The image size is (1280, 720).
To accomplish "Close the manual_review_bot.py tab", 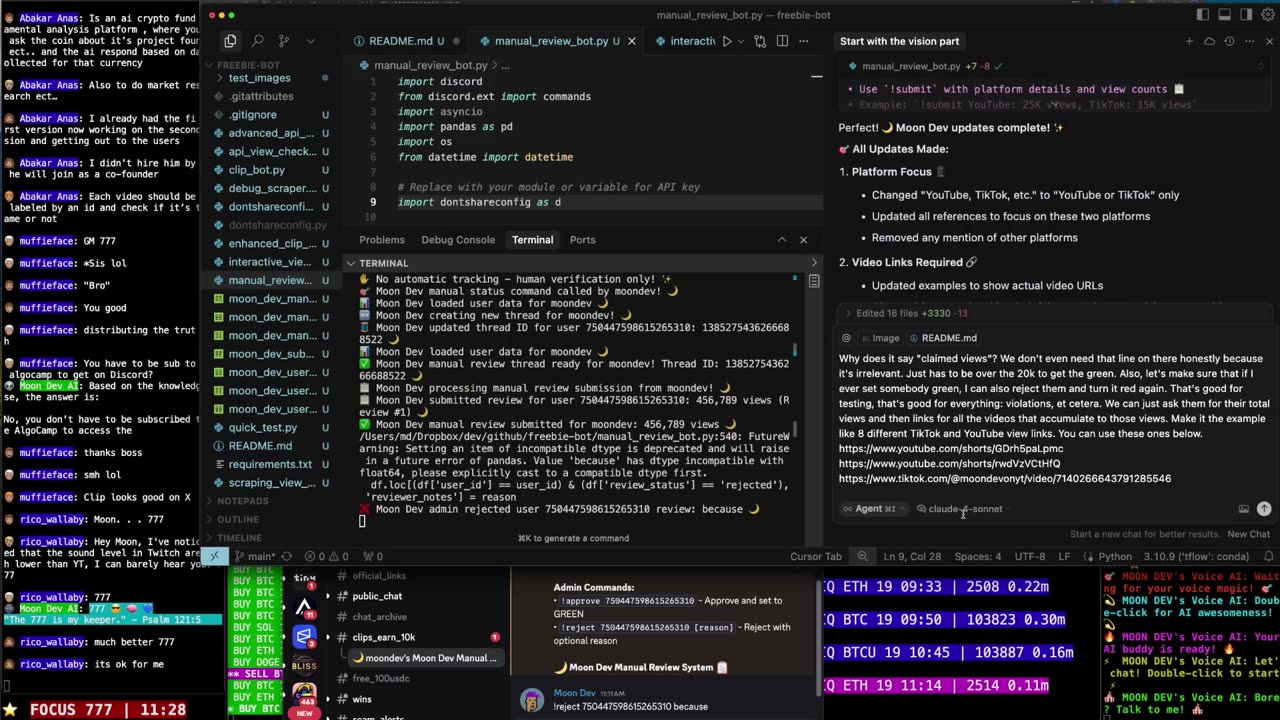I will (x=631, y=41).
